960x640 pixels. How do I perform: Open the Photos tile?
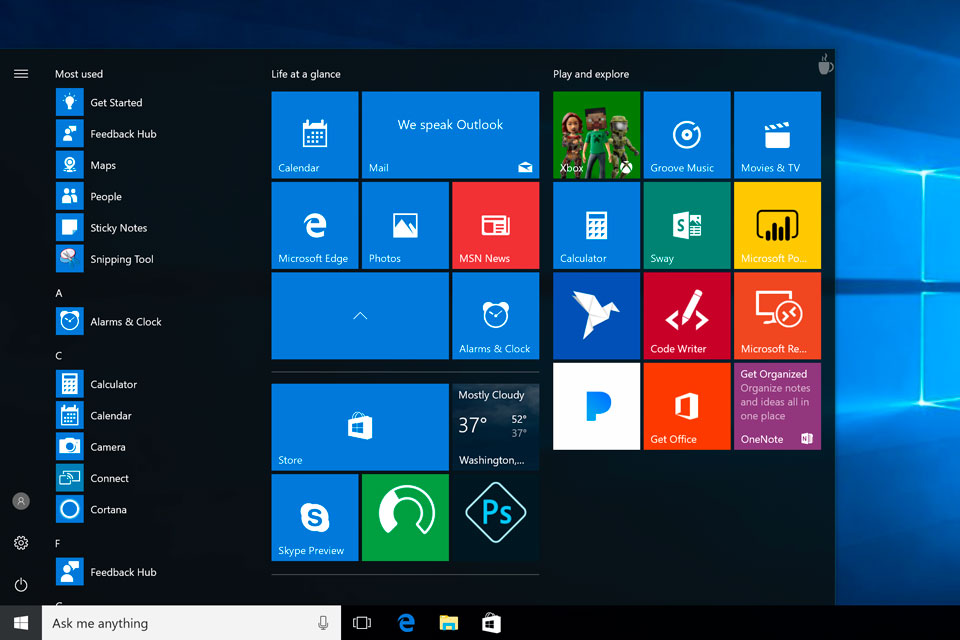coord(405,225)
